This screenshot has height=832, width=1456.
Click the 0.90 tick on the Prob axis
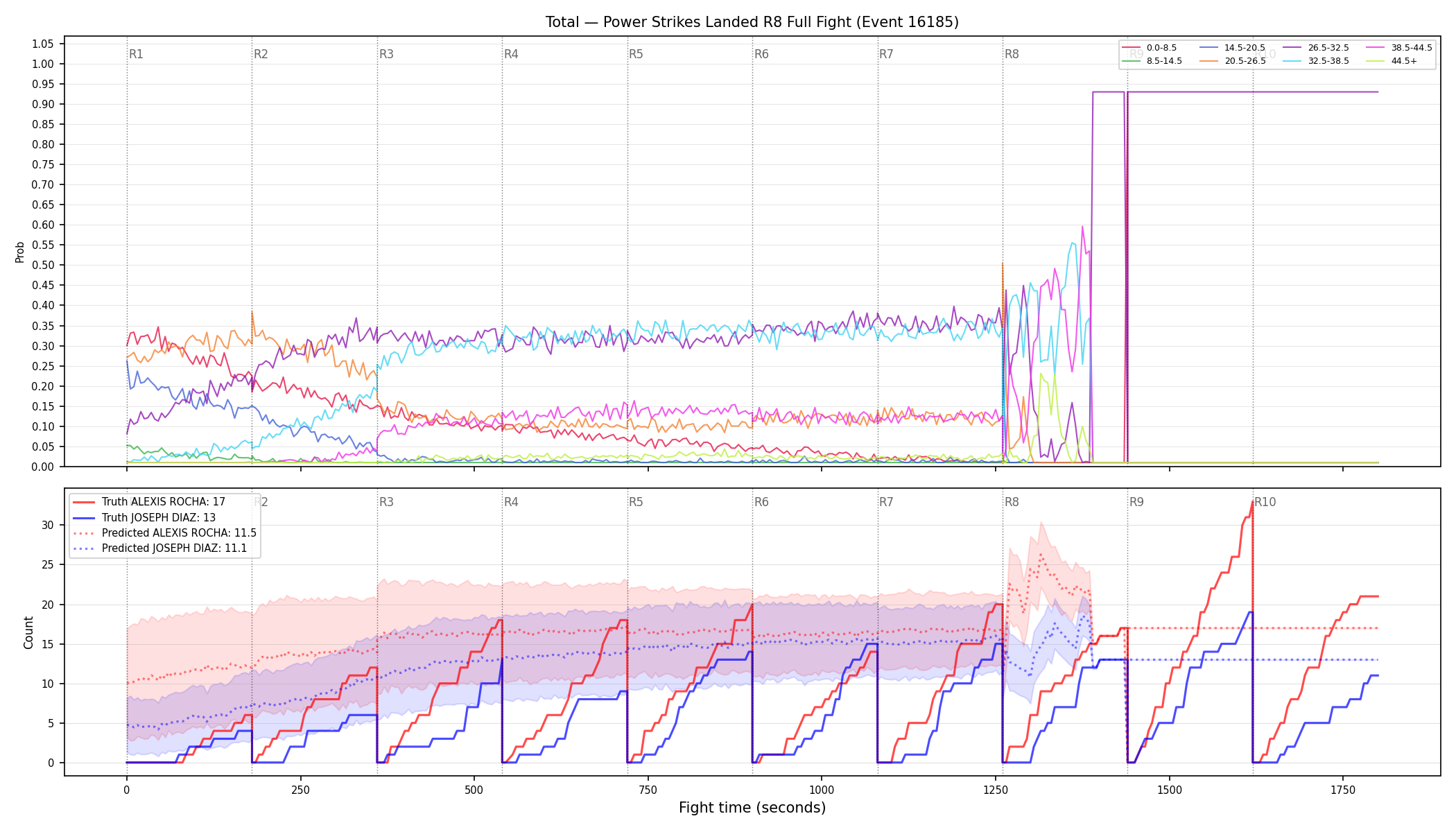pyautogui.click(x=42, y=104)
